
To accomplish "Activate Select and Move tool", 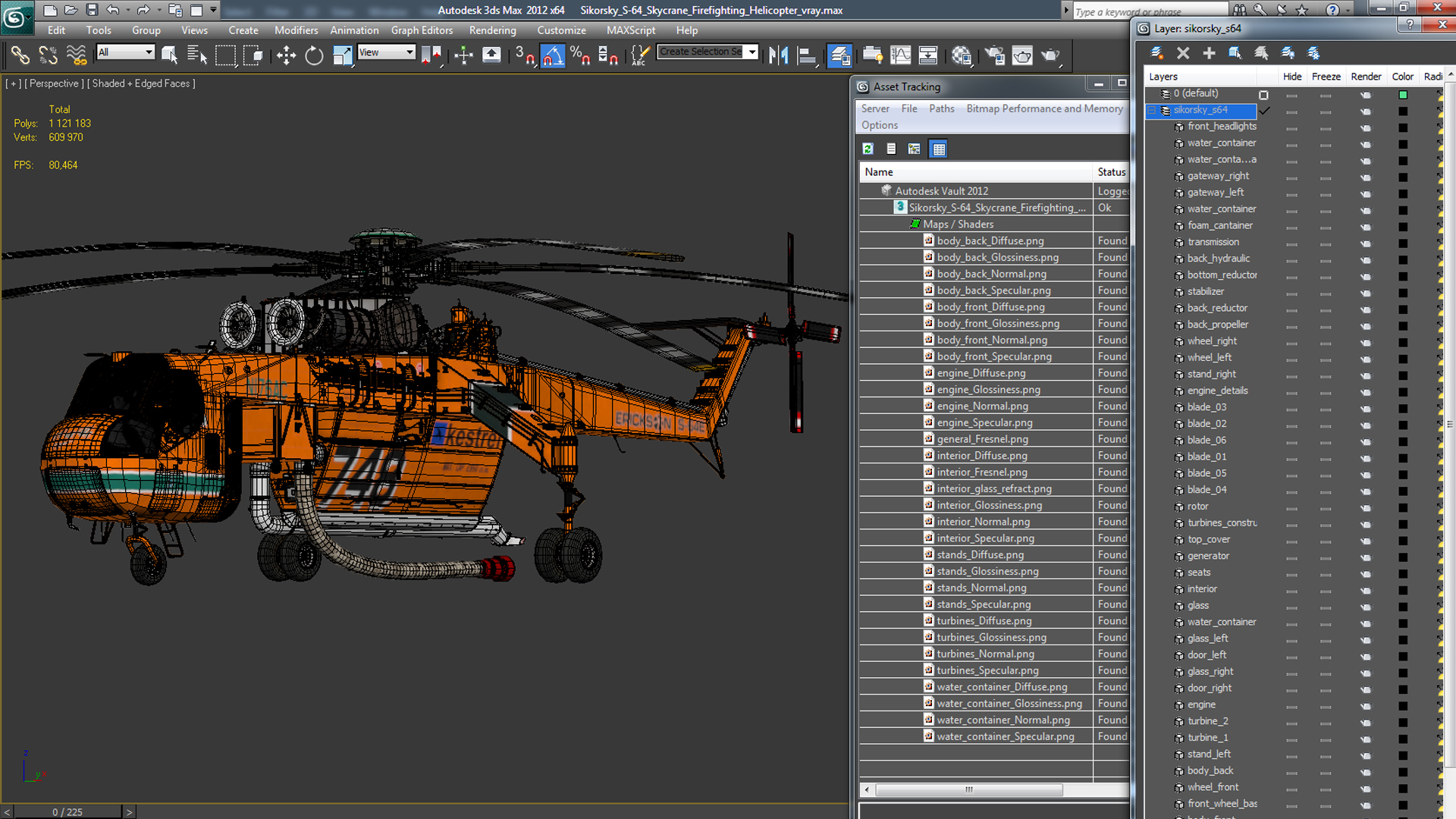I will point(286,55).
